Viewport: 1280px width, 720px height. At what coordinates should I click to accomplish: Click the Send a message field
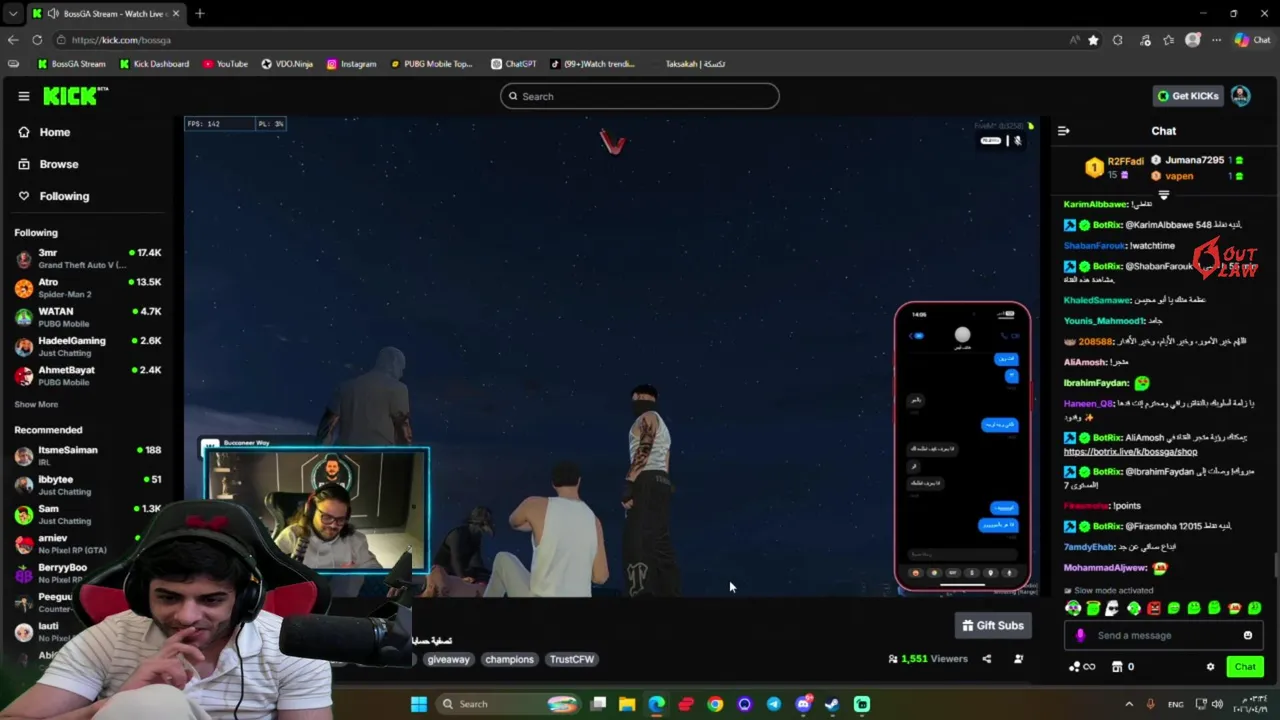(1165, 635)
